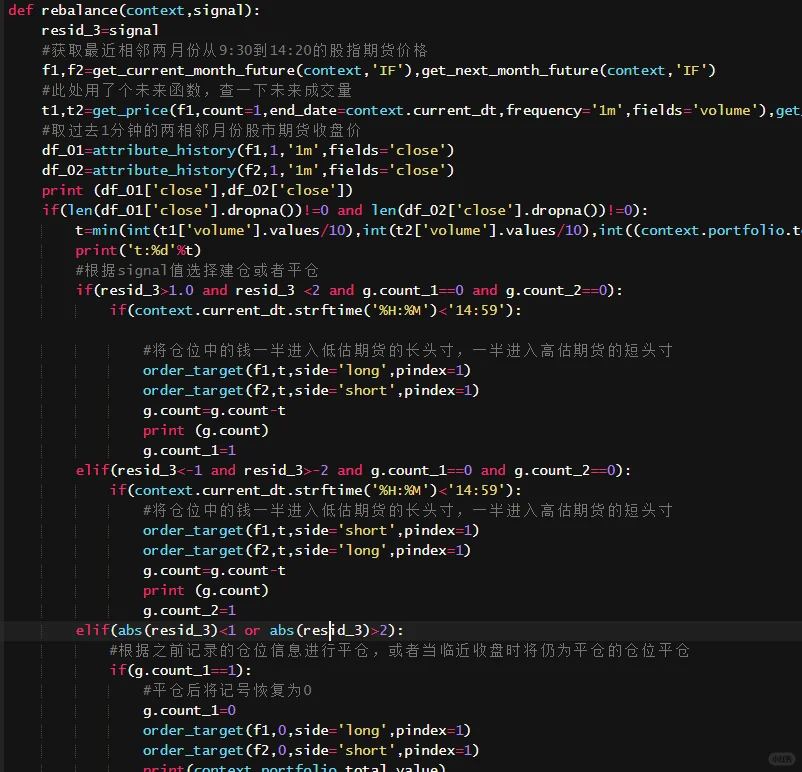Click order_target(f1,0,side='long',pindex=1) line

[307, 730]
